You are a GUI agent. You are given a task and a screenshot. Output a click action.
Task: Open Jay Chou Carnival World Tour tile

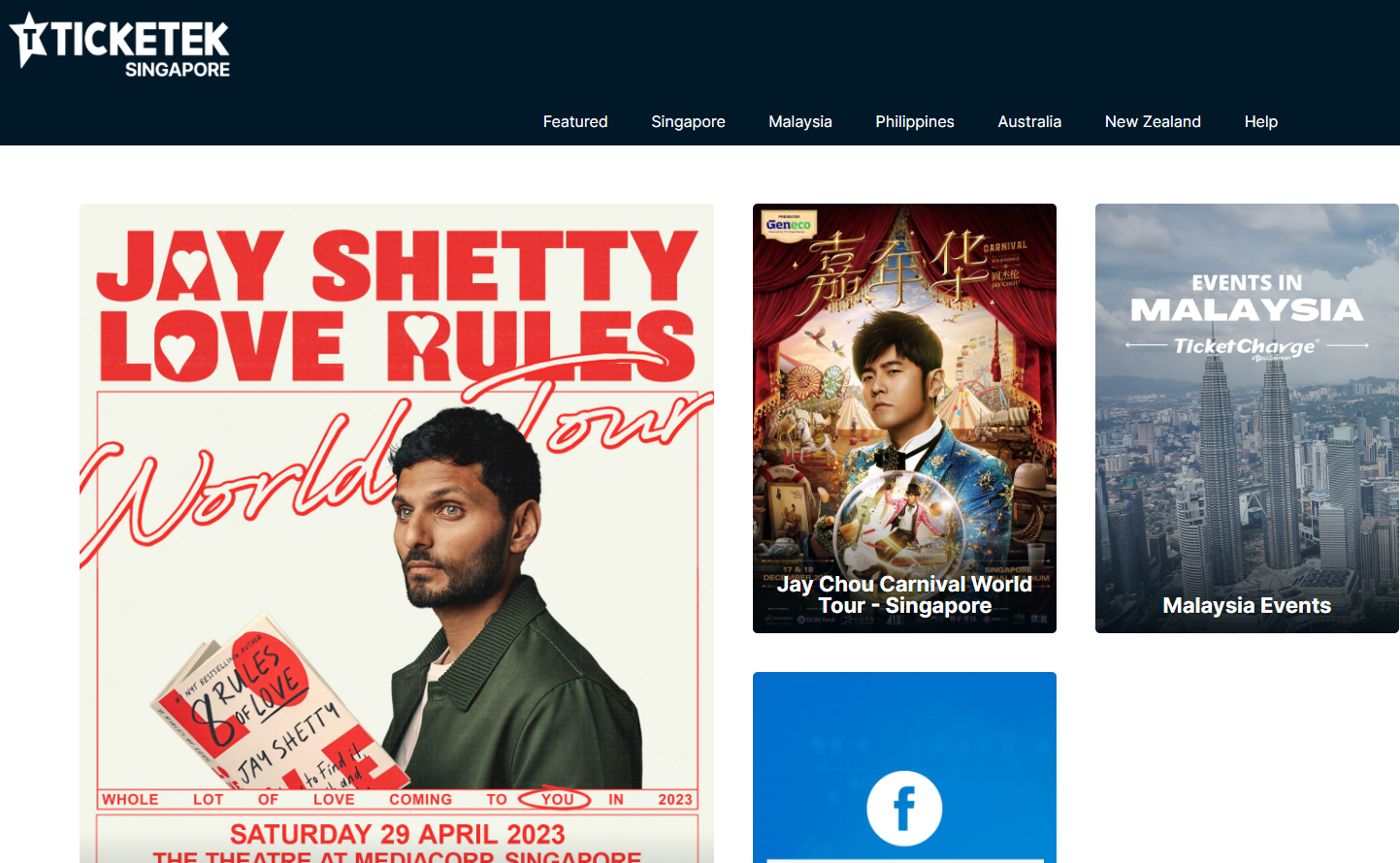tap(904, 418)
